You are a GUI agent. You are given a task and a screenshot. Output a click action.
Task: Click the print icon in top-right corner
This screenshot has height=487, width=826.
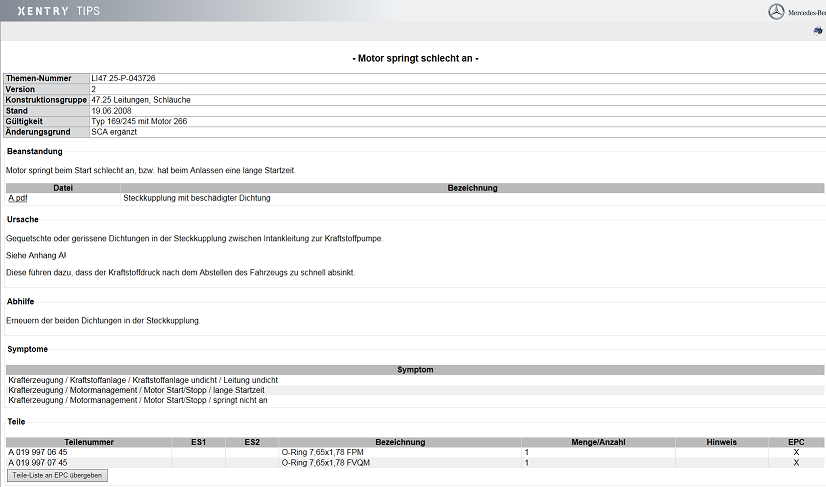pos(817,32)
